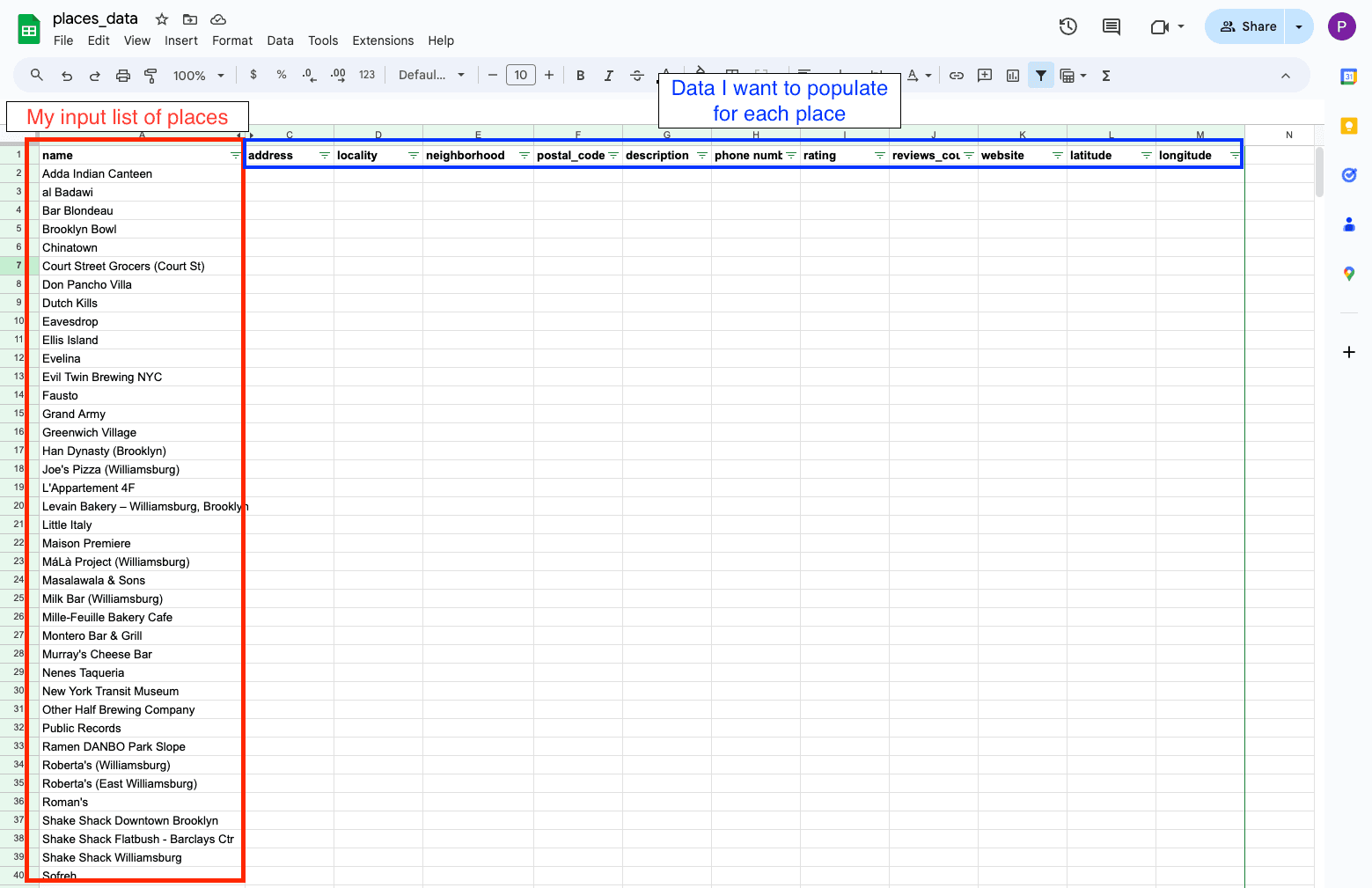Select the cell Ellis Island

[x=140, y=340]
